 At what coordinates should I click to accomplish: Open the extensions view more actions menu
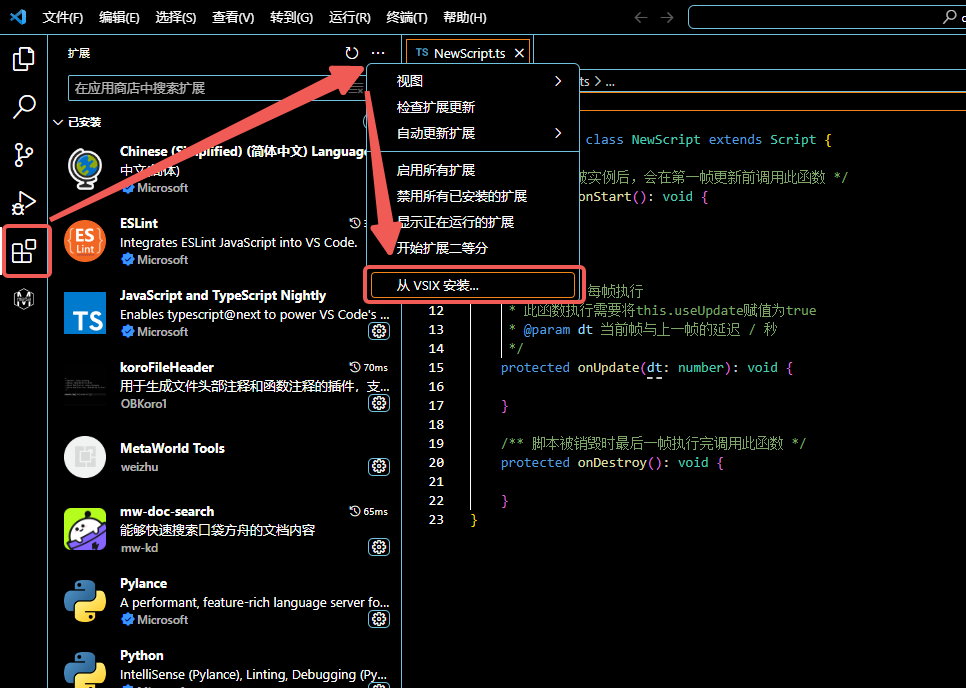tap(378, 53)
